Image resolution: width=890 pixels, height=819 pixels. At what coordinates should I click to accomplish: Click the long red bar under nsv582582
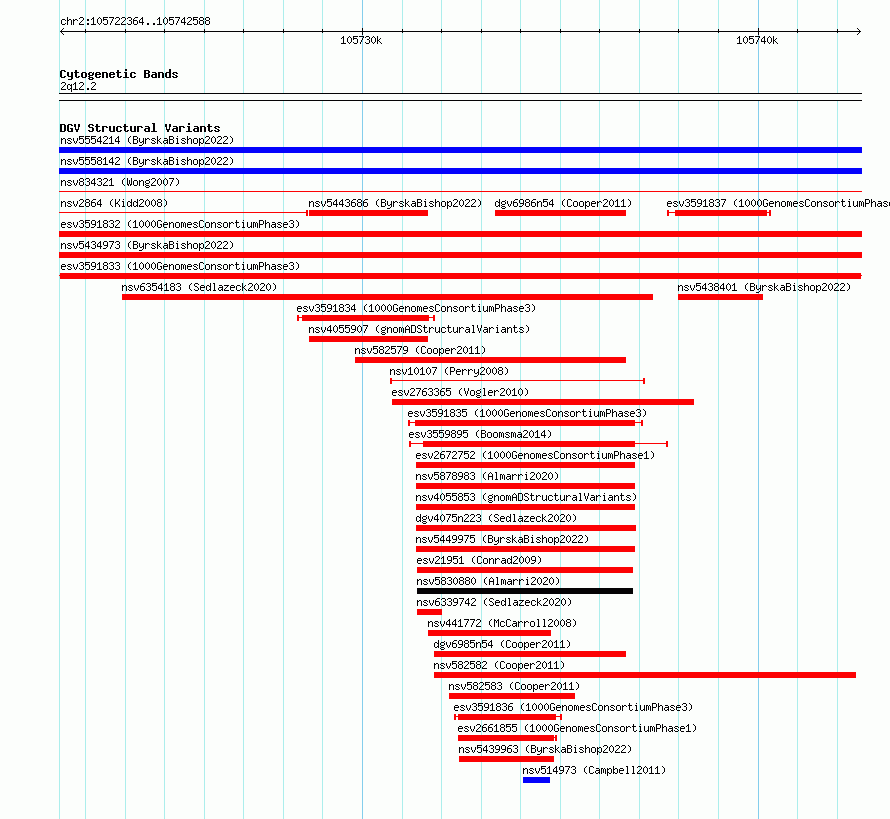tap(645, 675)
